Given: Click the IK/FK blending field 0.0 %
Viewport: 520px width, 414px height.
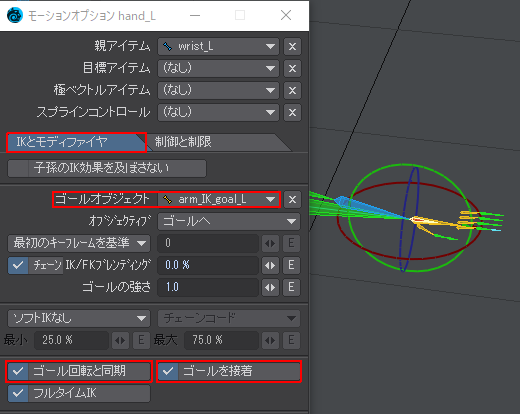Looking at the screenshot, I should pyautogui.click(x=208, y=265).
